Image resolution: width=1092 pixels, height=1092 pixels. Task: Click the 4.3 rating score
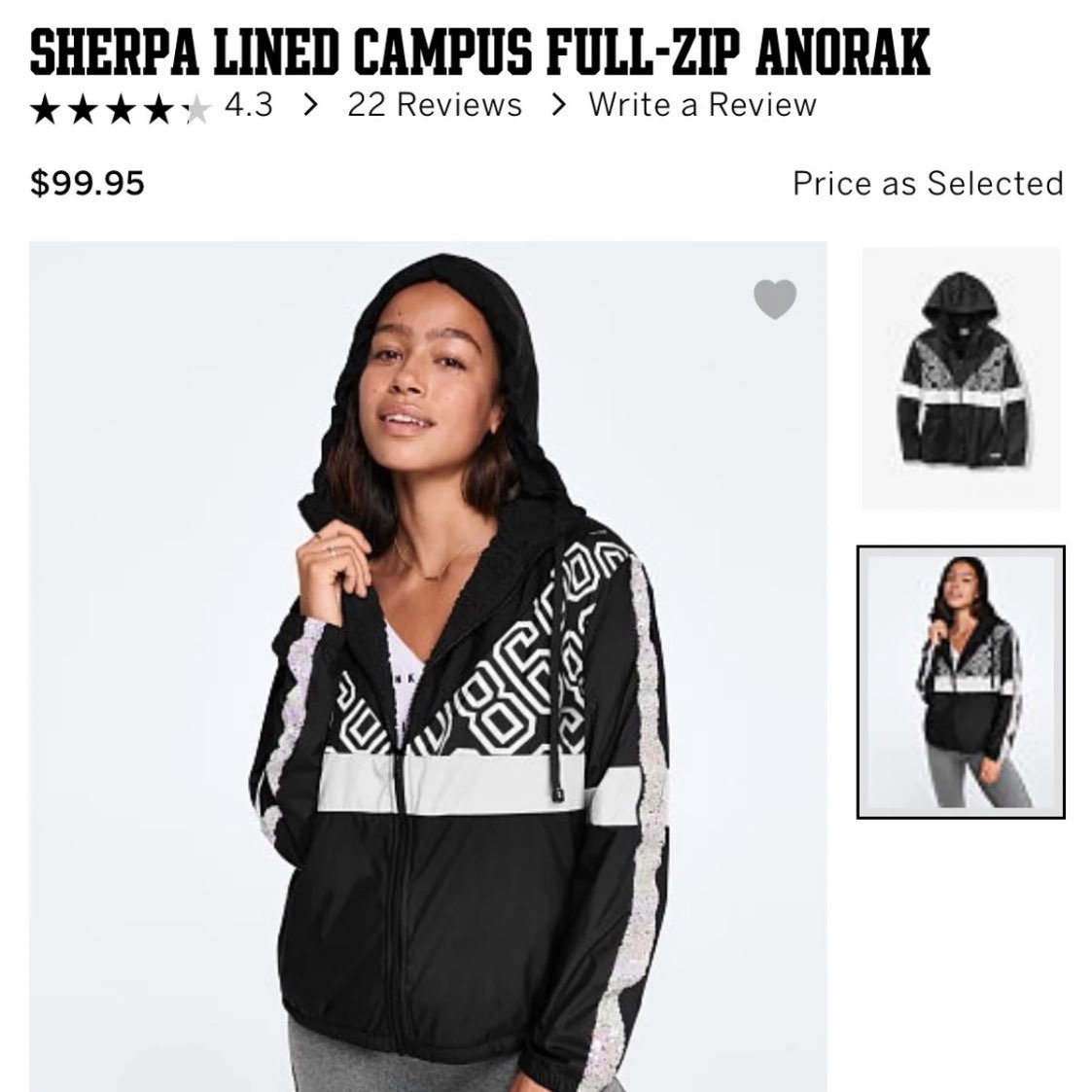coord(249,105)
